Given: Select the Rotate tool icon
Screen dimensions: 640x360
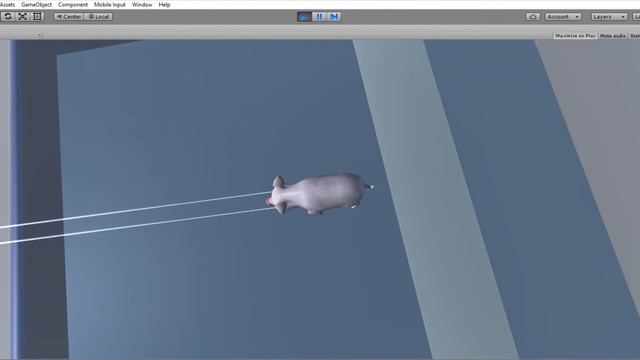Looking at the screenshot, I should 8,17.
